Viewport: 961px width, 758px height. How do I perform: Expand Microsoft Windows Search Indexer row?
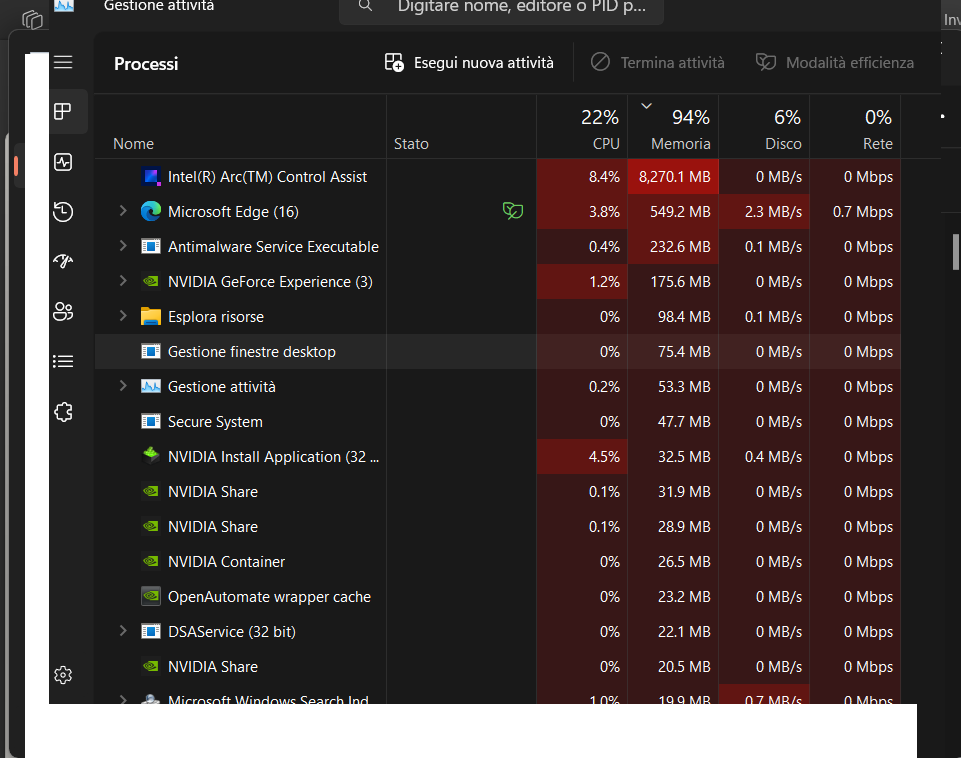123,699
